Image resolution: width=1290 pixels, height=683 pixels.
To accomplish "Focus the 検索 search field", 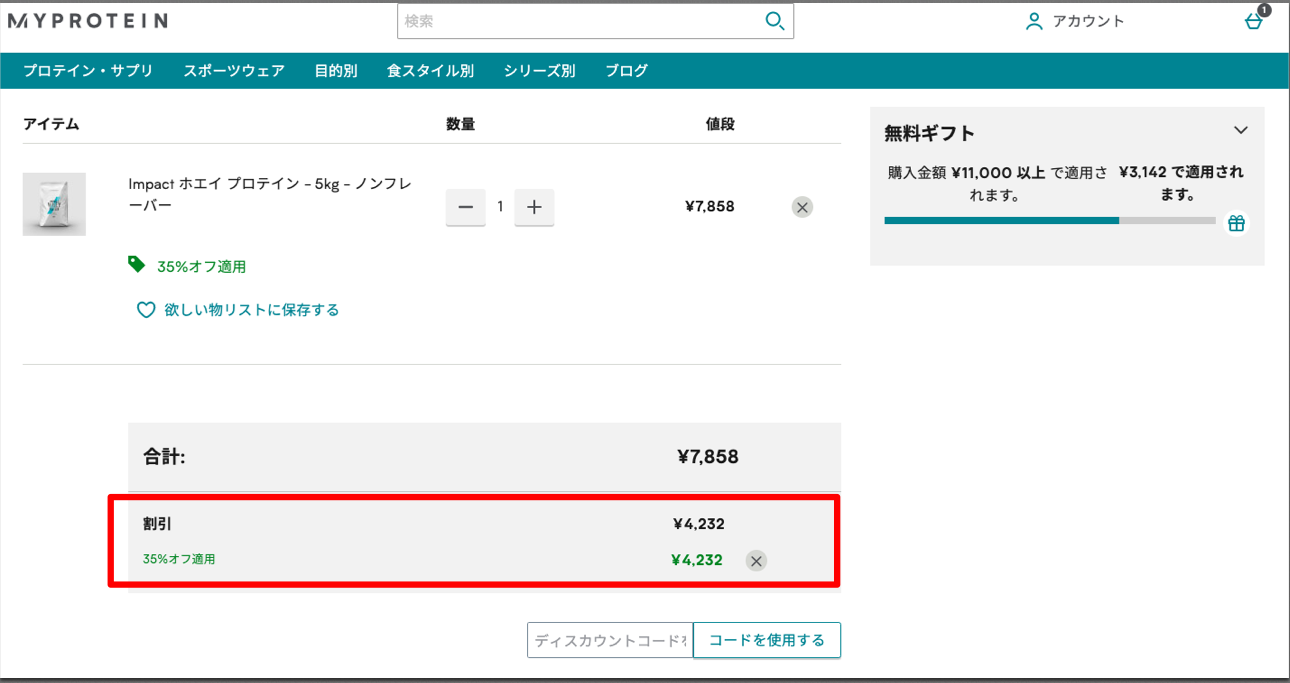I will [580, 21].
